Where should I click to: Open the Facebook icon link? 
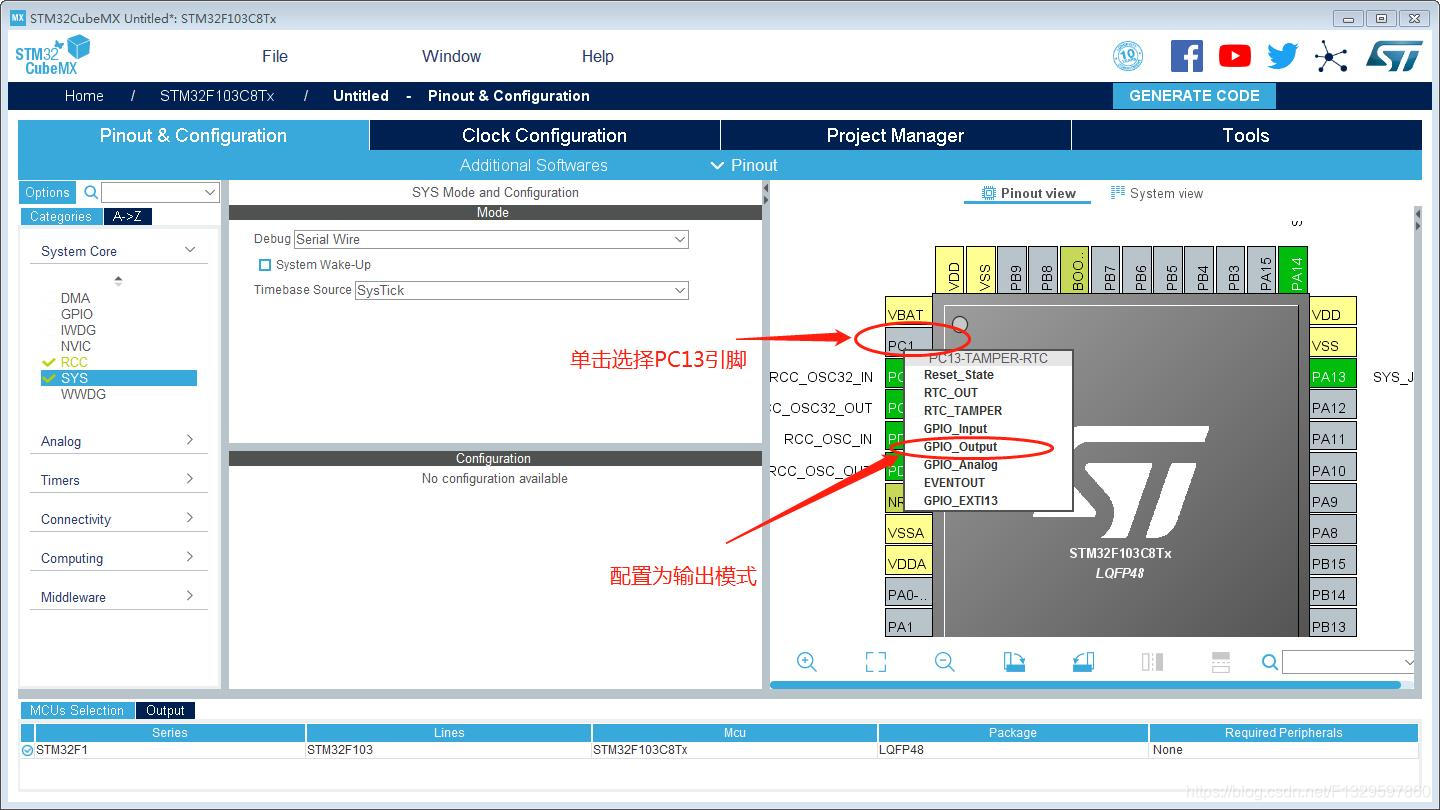pos(1186,56)
